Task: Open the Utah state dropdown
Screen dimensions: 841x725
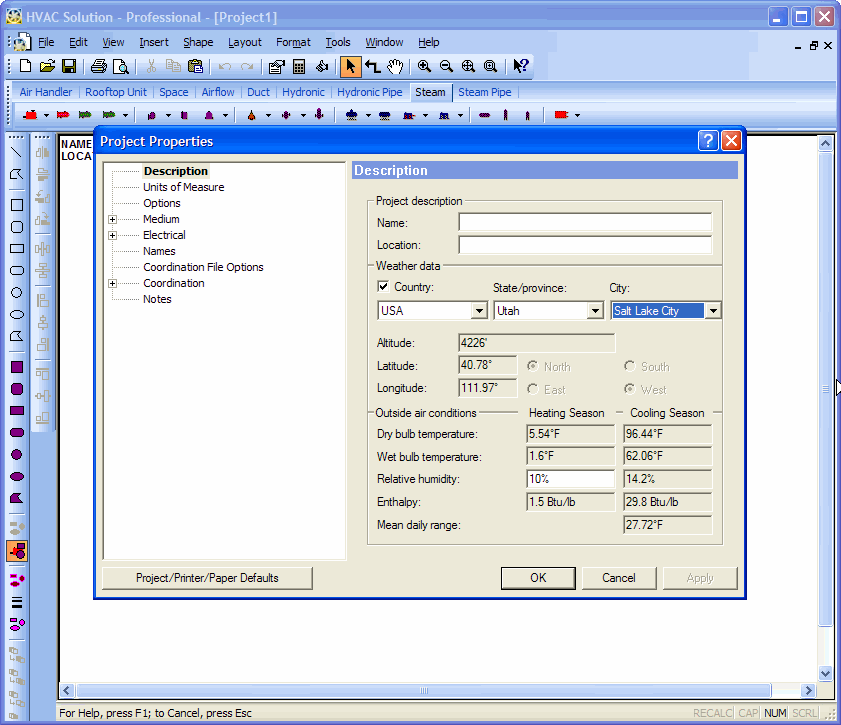Action: pos(595,310)
